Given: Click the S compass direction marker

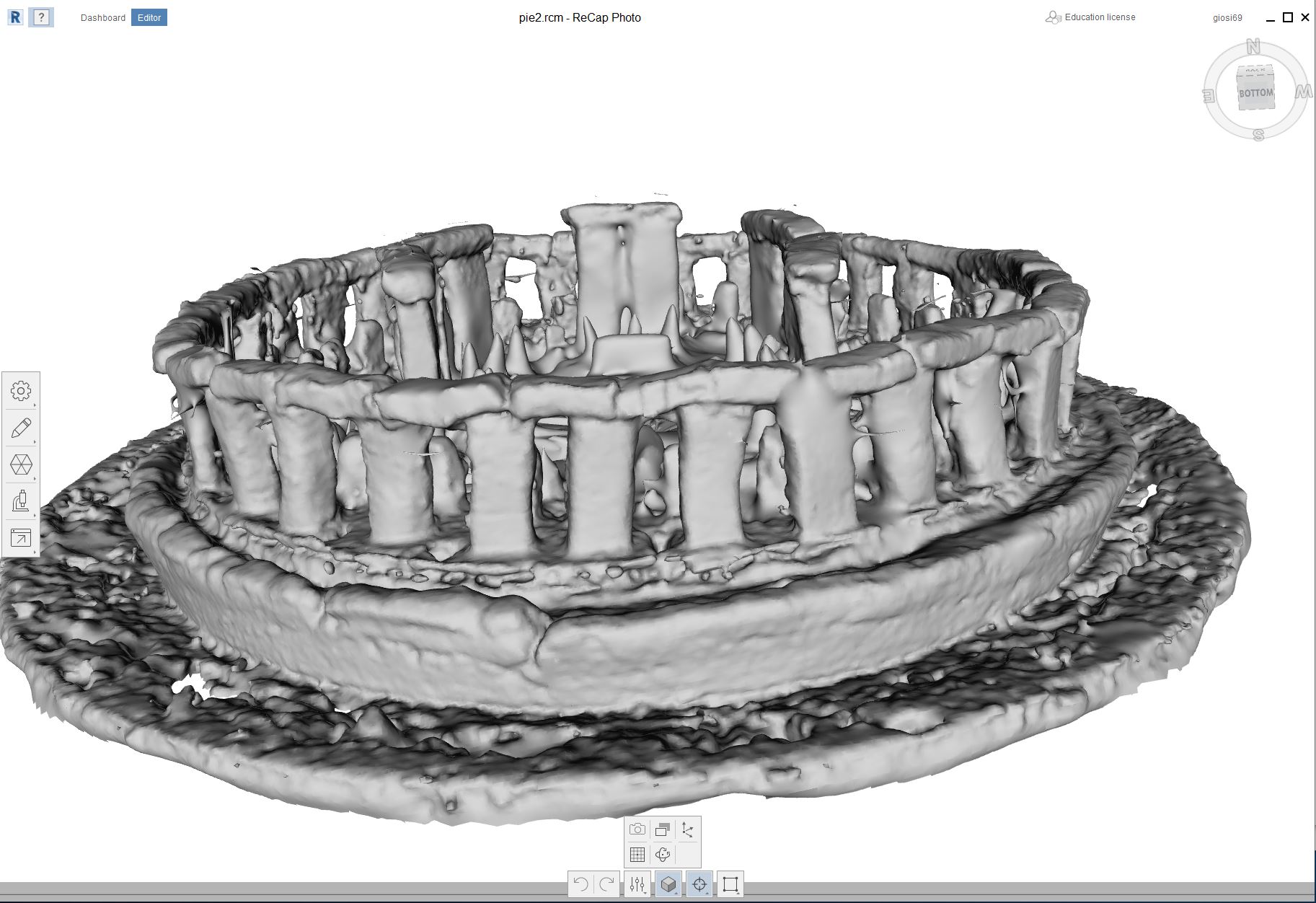Looking at the screenshot, I should click(x=1258, y=135).
